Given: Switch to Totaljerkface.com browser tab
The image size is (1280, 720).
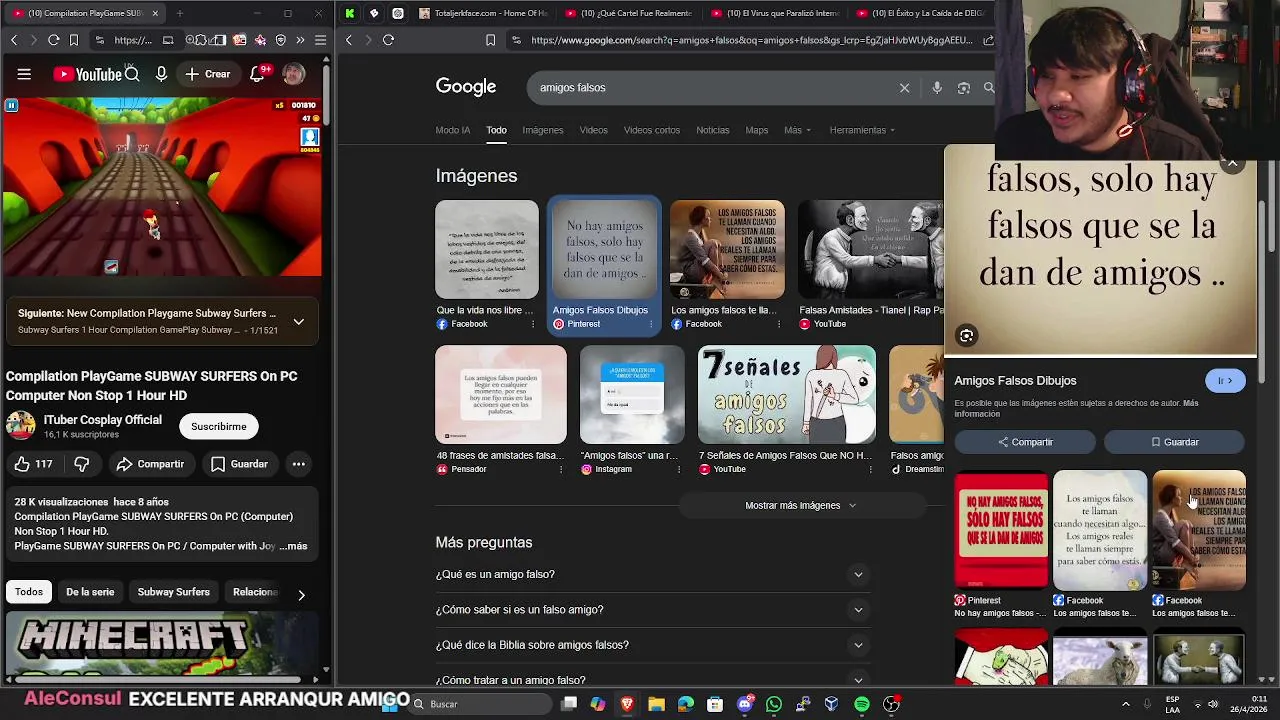Looking at the screenshot, I should (482, 13).
